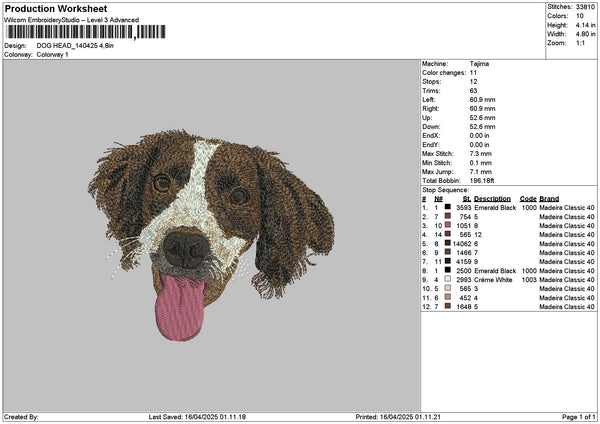The image size is (600, 424).
Task: Click the 'Colorway 1' value
Action: click(x=52, y=55)
